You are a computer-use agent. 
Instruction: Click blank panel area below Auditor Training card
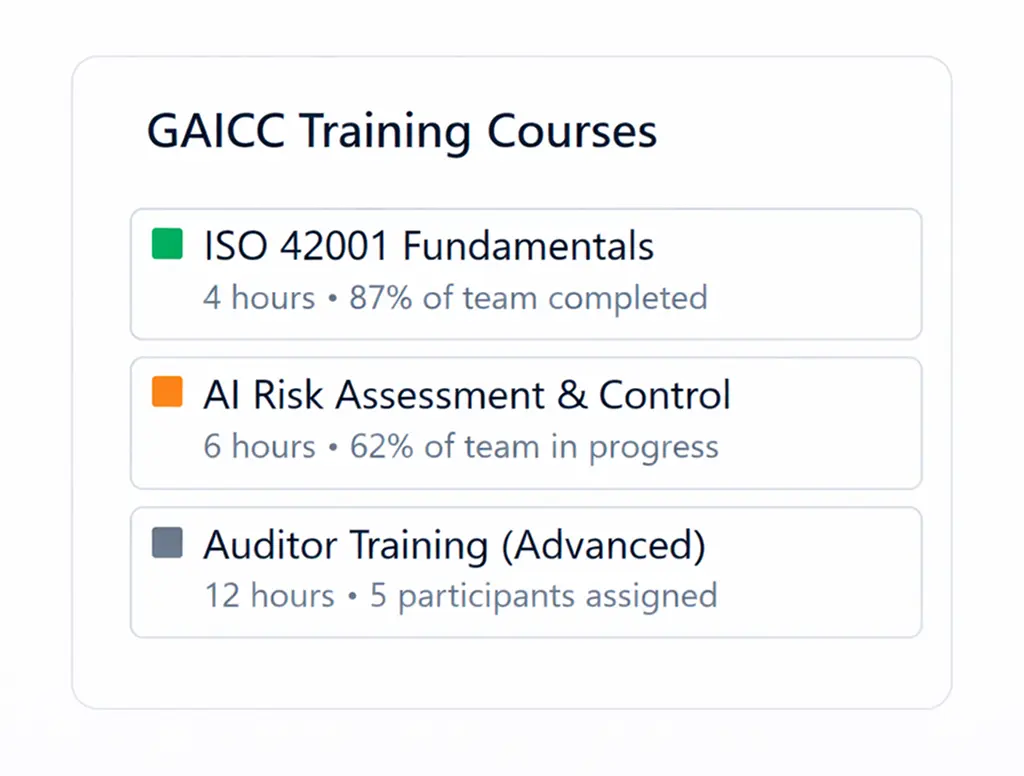510,672
